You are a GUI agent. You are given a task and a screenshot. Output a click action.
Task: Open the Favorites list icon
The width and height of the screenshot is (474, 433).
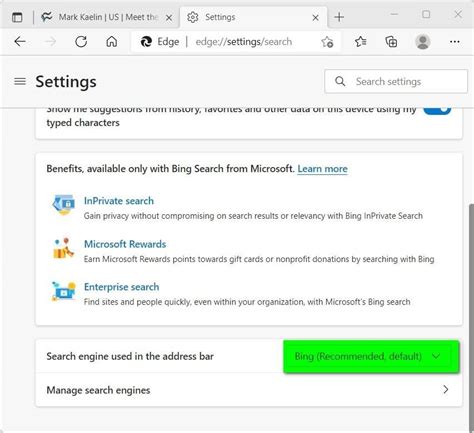pyautogui.click(x=361, y=42)
